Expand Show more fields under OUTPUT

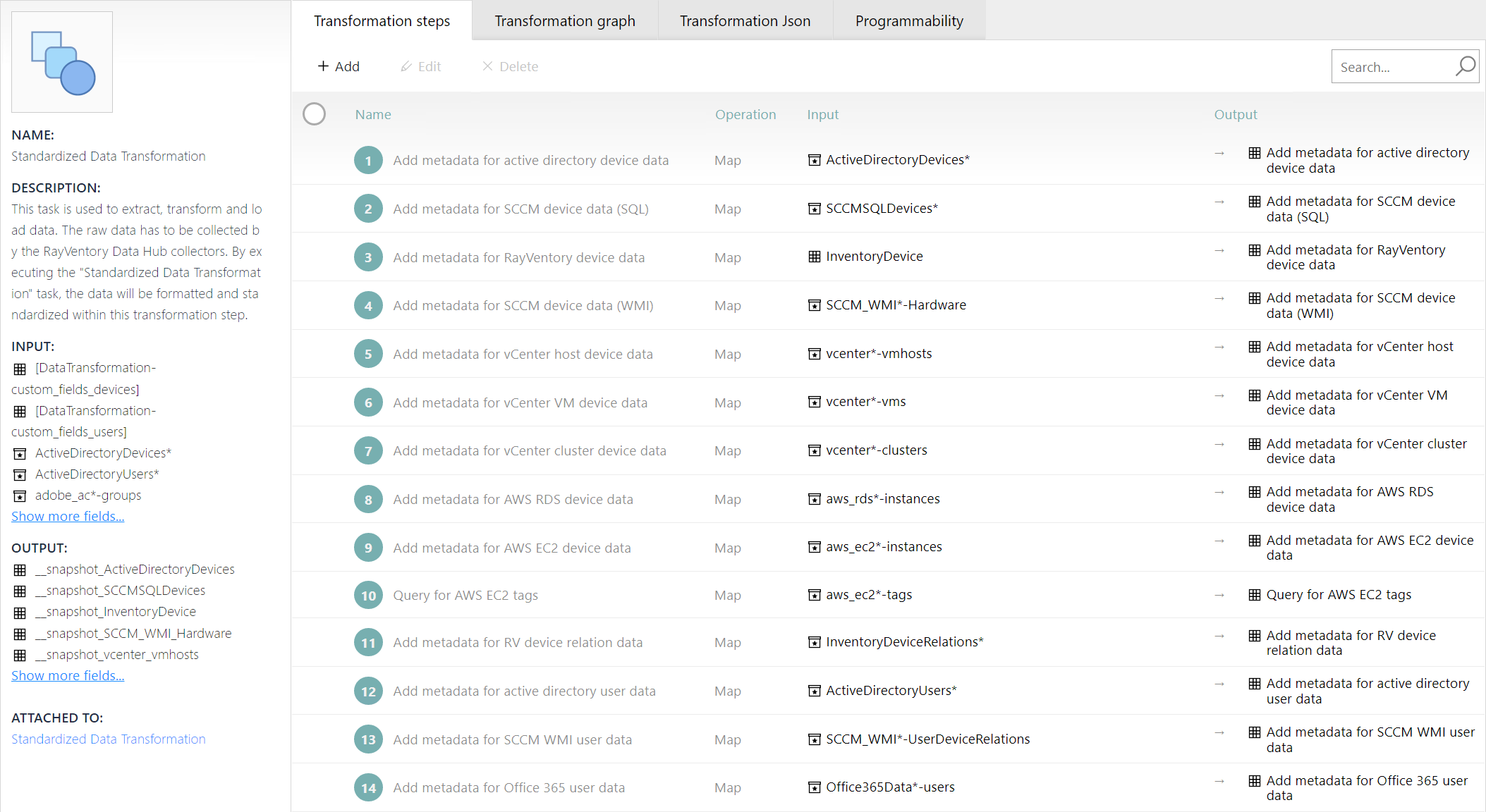(x=68, y=676)
